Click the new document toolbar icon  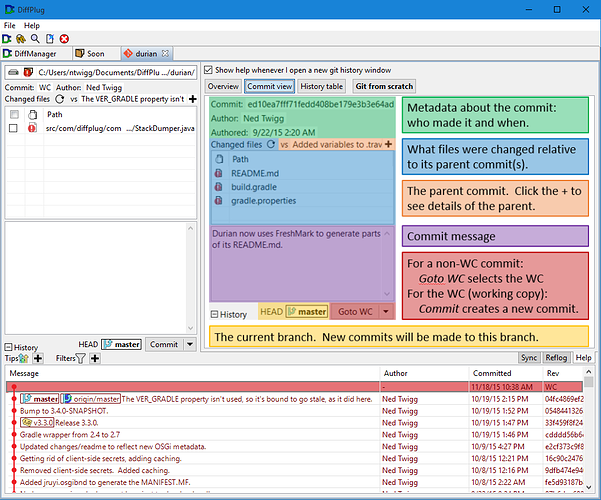click(50, 39)
